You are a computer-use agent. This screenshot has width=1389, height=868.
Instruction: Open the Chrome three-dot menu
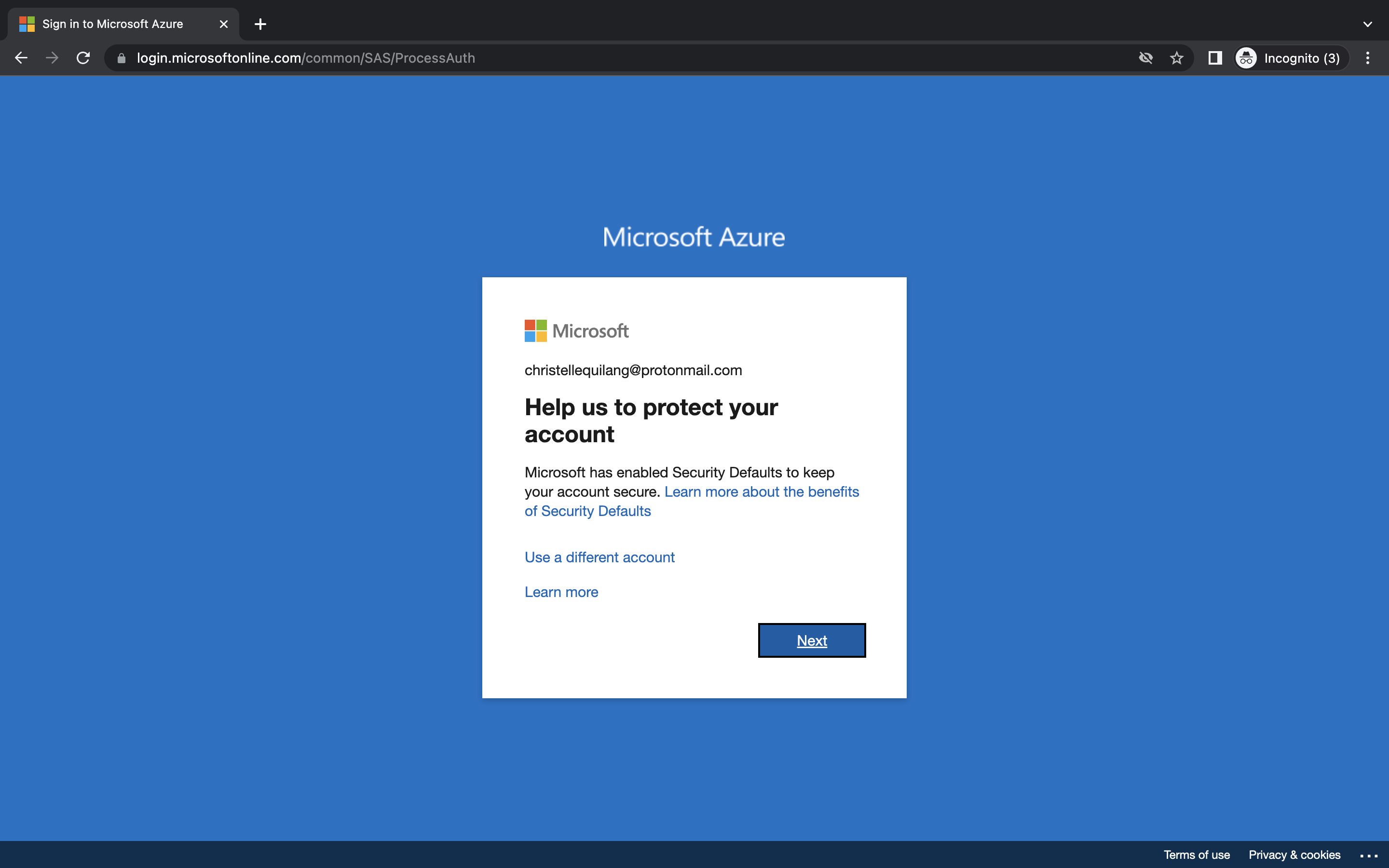click(x=1368, y=57)
